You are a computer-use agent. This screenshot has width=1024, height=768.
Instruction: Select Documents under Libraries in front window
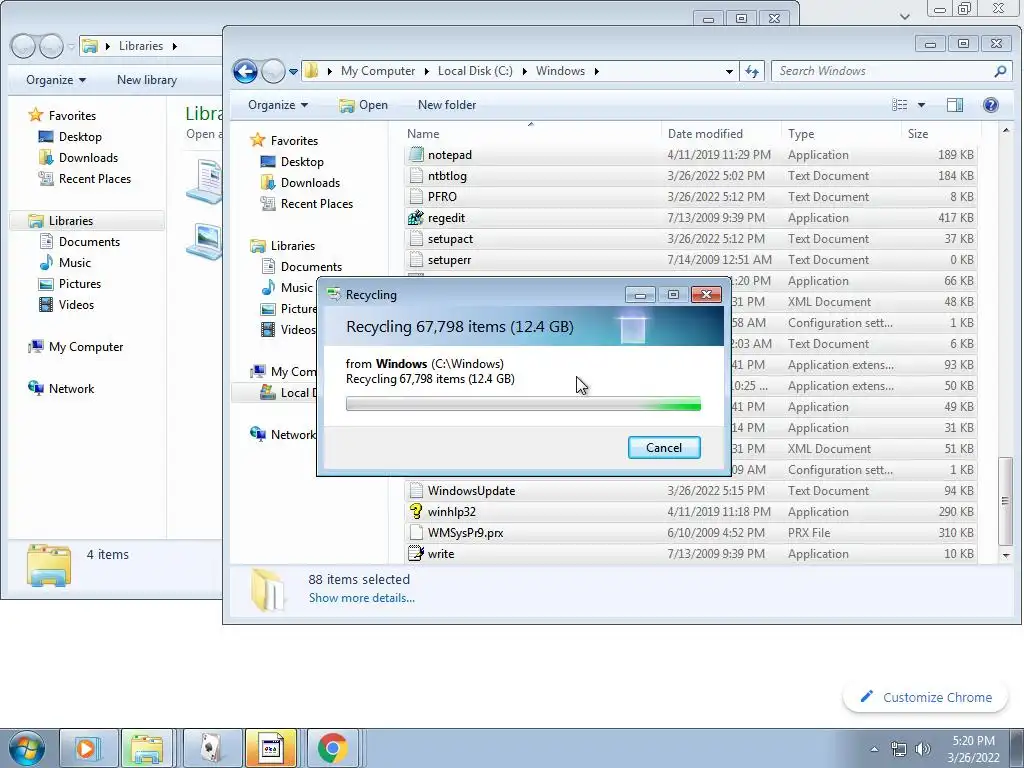tap(311, 266)
